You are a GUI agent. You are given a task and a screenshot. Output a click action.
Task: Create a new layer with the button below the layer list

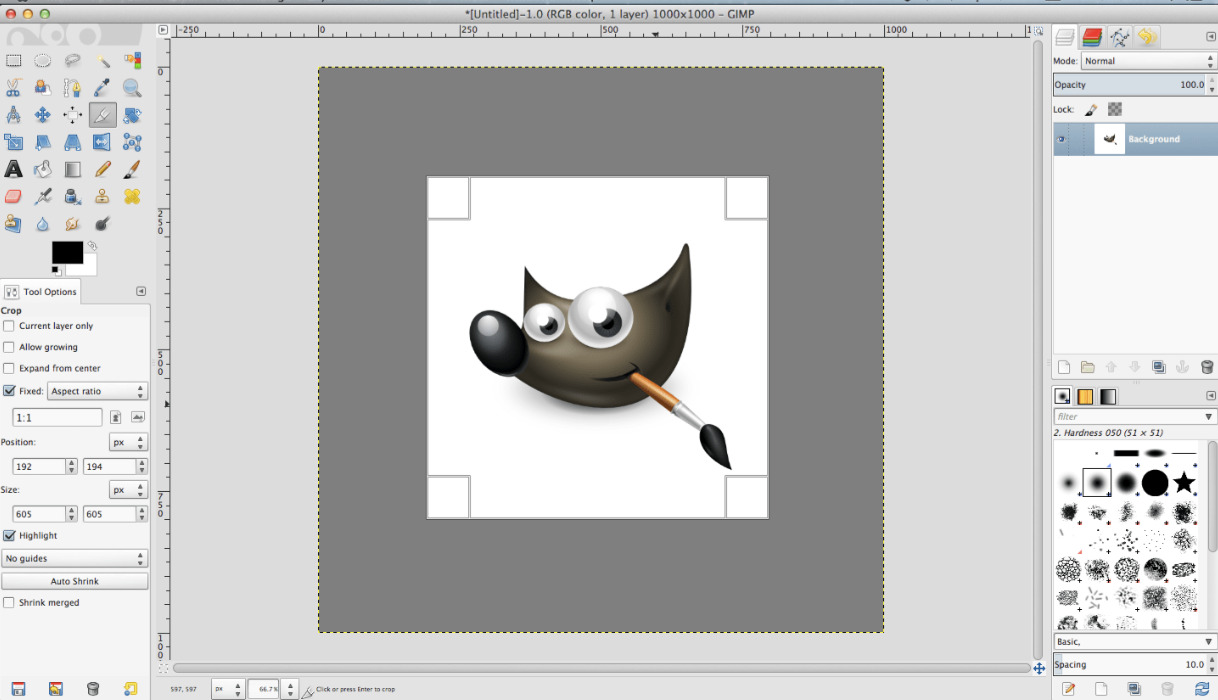pyautogui.click(x=1064, y=367)
